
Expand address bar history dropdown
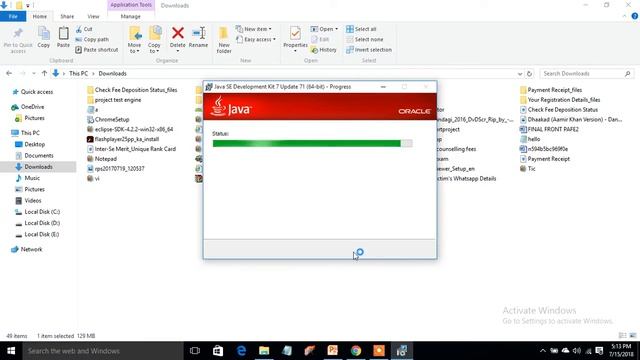[x=520, y=74]
